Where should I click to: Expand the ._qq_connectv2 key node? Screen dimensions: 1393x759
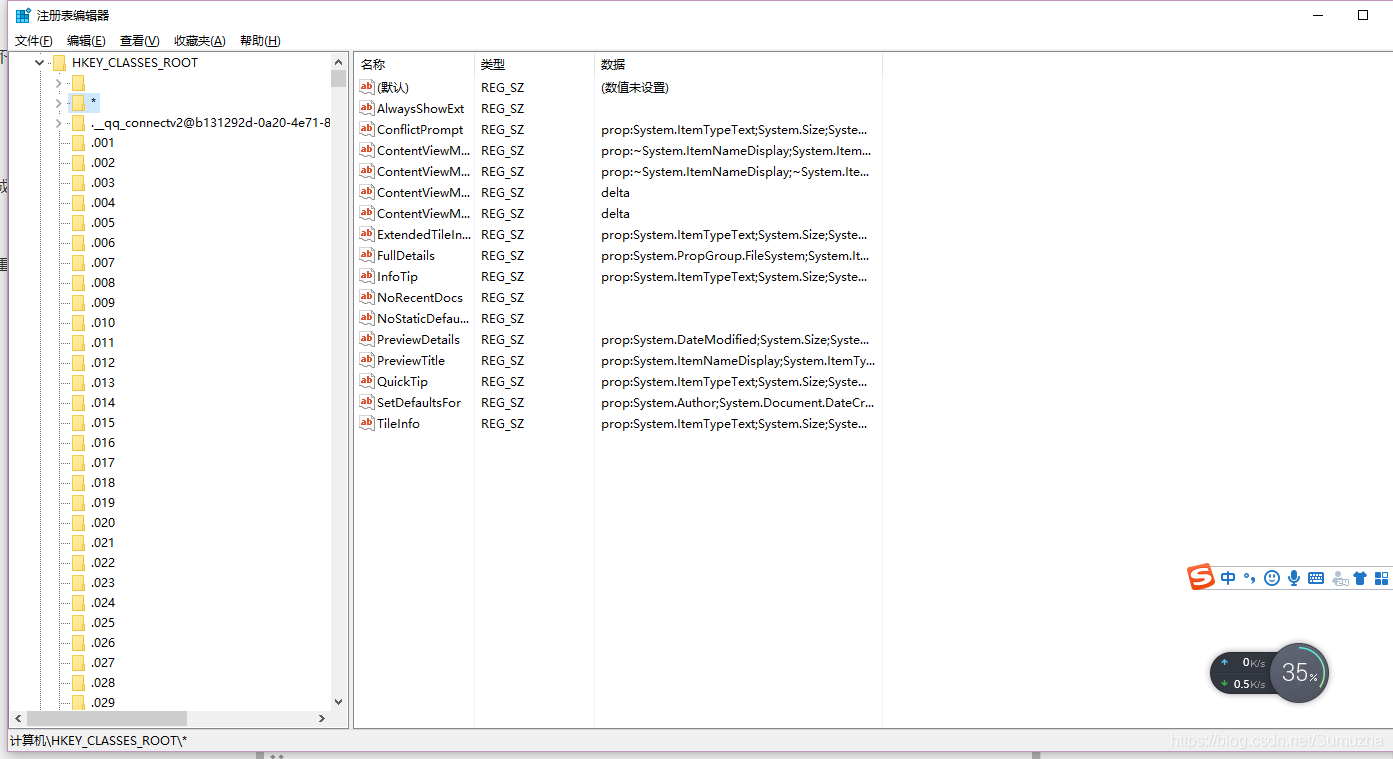coord(59,122)
